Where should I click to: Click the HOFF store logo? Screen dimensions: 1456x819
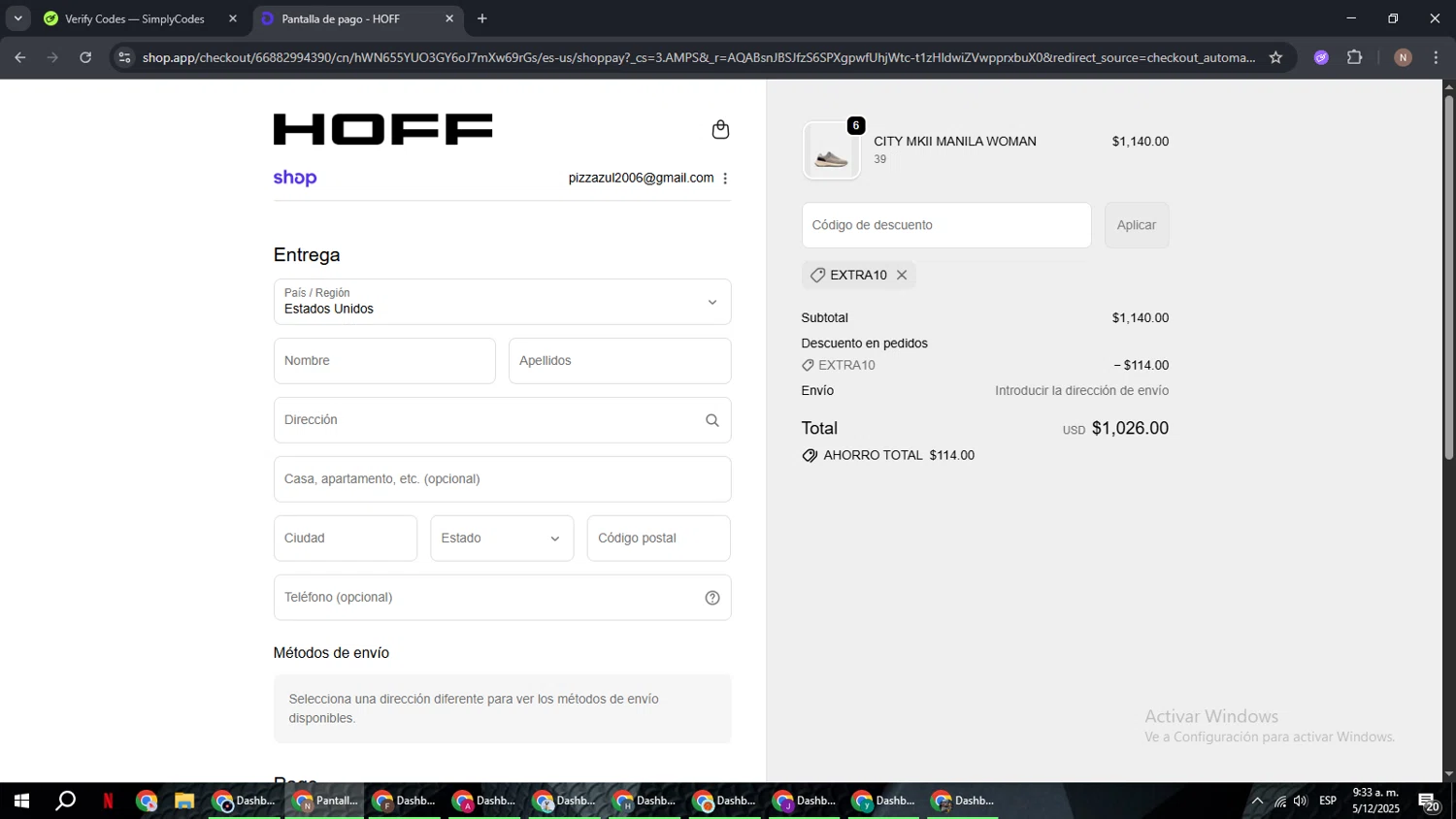tap(382, 129)
